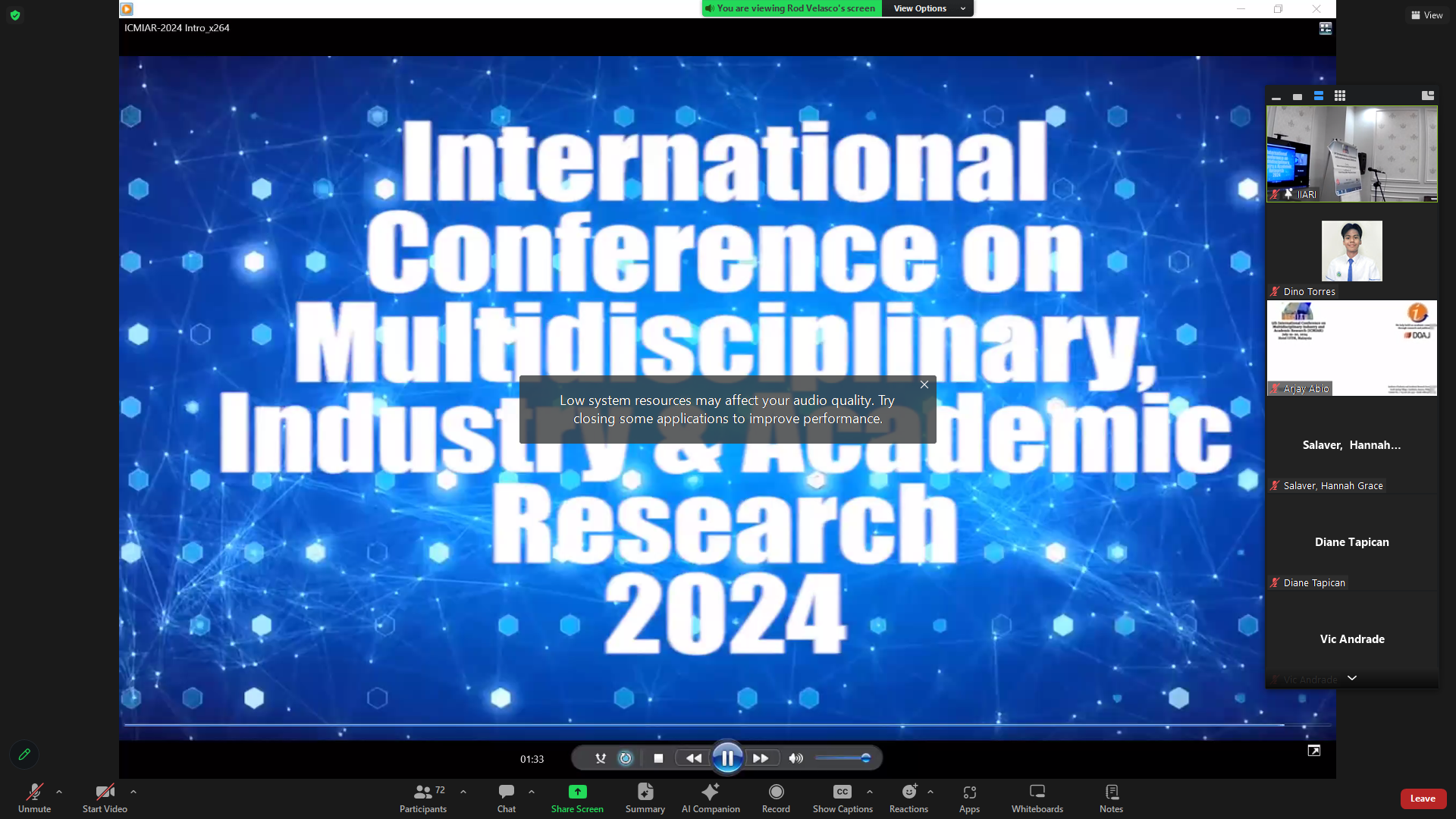Open the View menu at top right
The image size is (1456, 819).
pos(1426,15)
